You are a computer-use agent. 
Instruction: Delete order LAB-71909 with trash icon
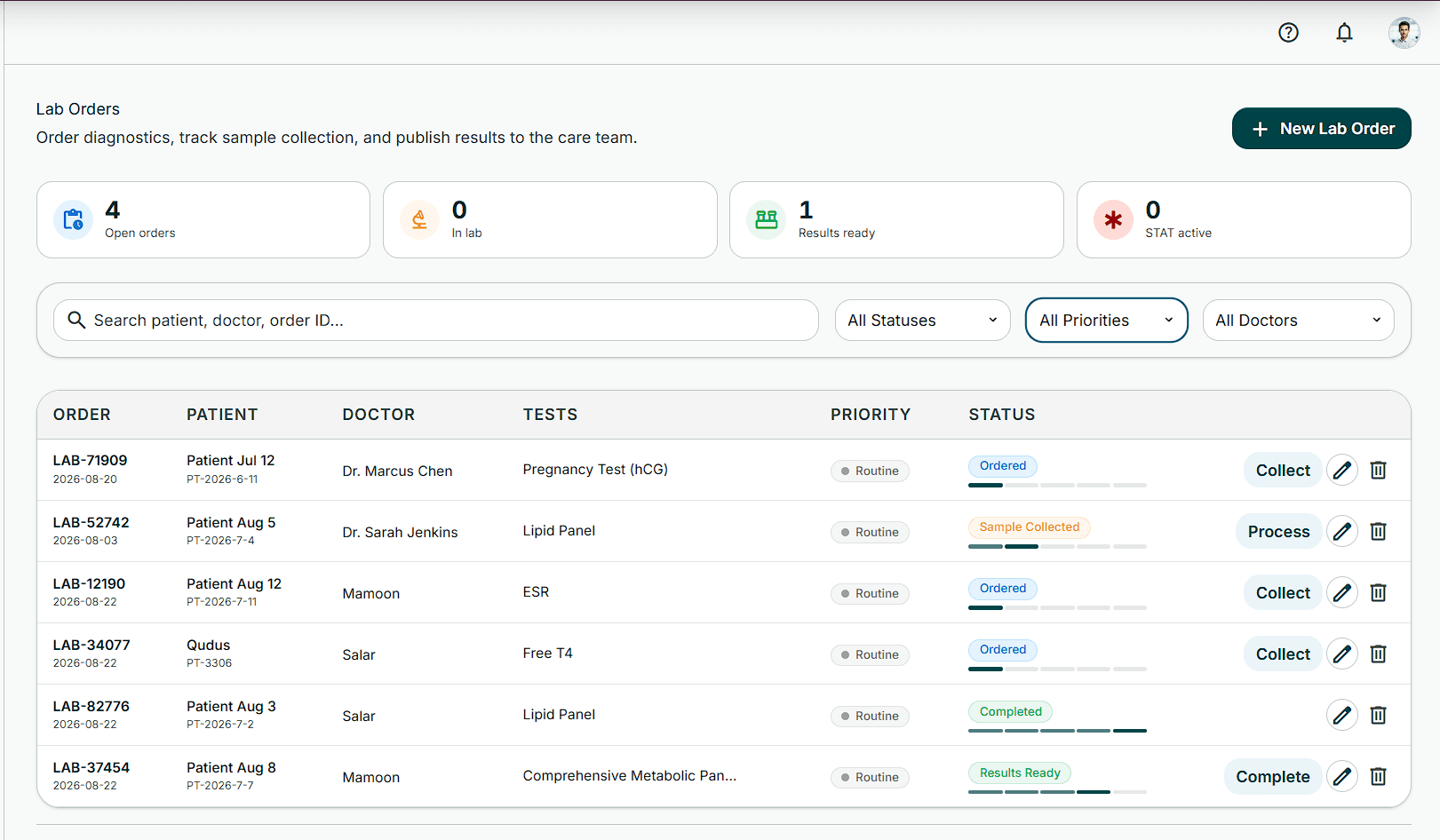1379,470
